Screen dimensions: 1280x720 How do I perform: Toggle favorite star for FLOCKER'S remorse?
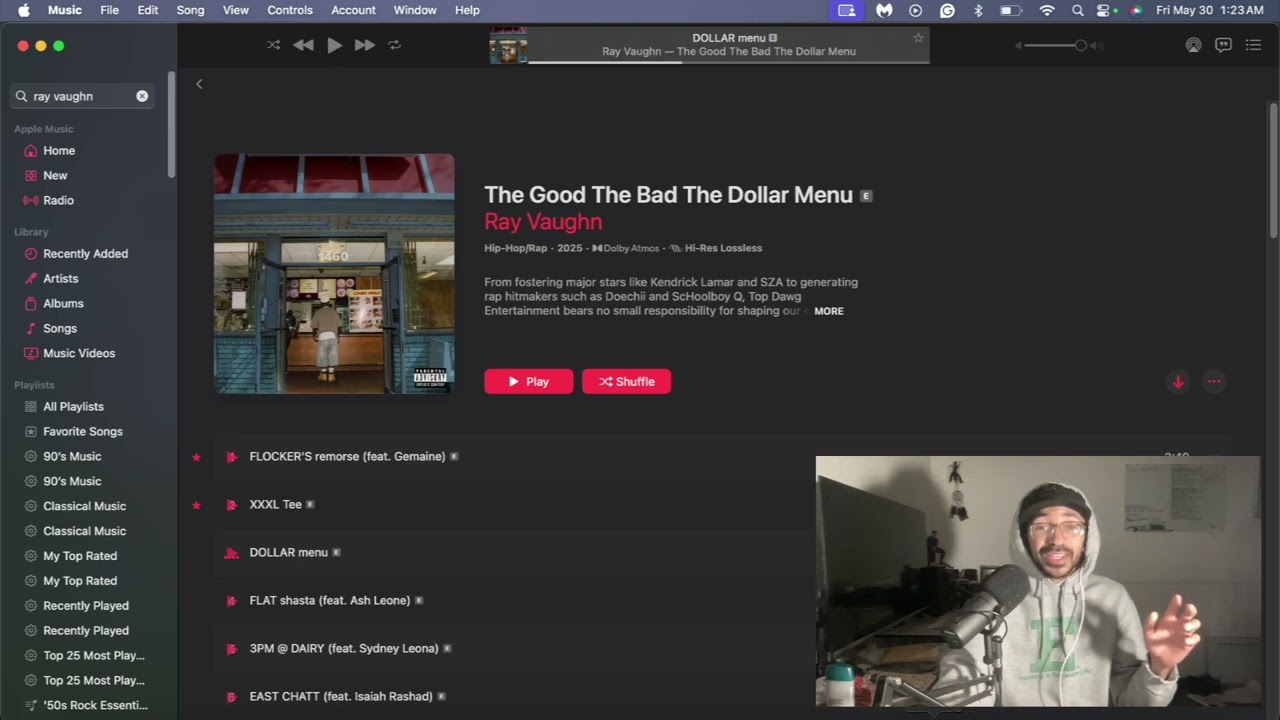tap(196, 457)
